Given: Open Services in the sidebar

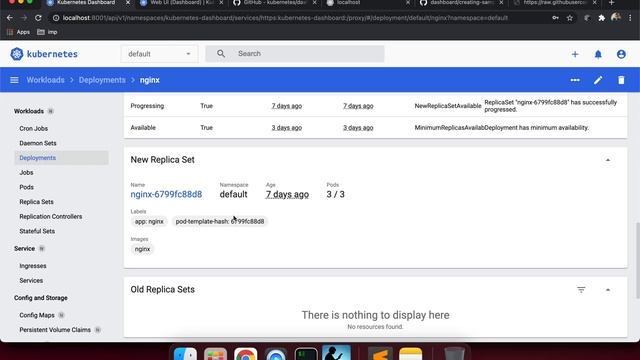Looking at the screenshot, I should 31,281.
